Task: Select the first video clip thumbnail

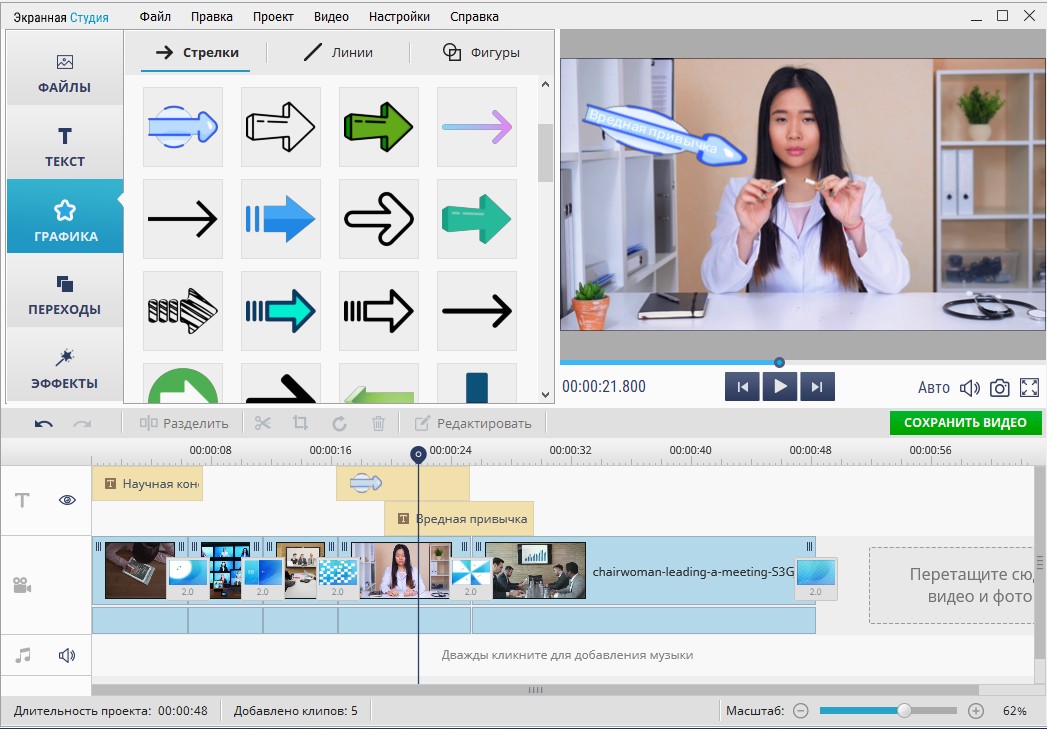Action: click(x=140, y=569)
